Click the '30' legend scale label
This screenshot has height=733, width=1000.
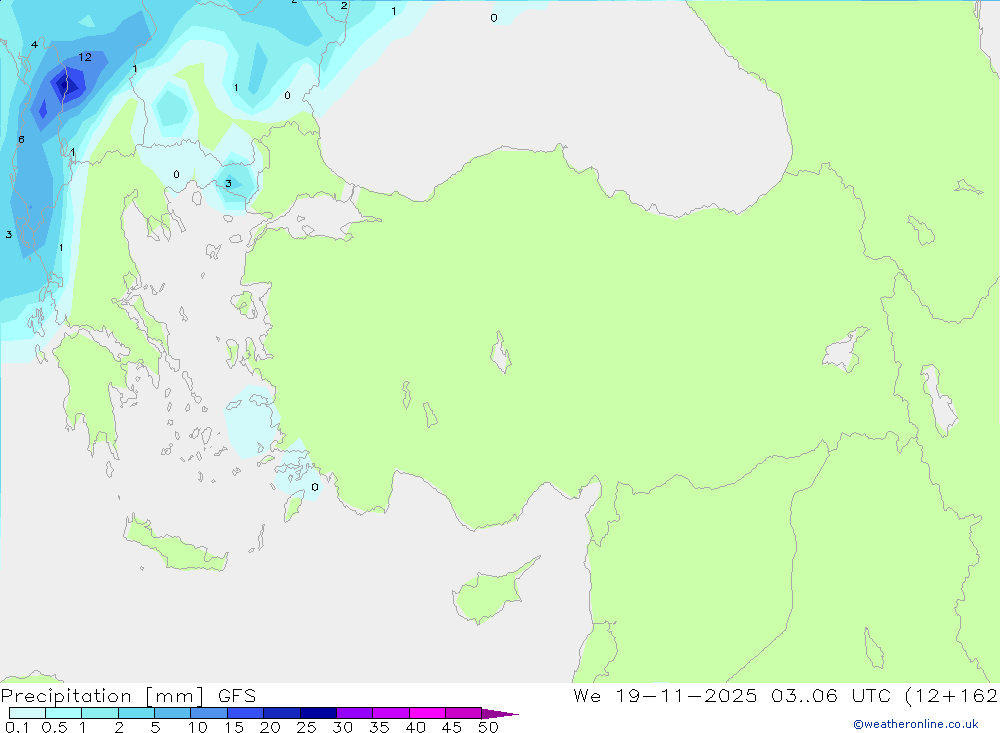pyautogui.click(x=343, y=727)
